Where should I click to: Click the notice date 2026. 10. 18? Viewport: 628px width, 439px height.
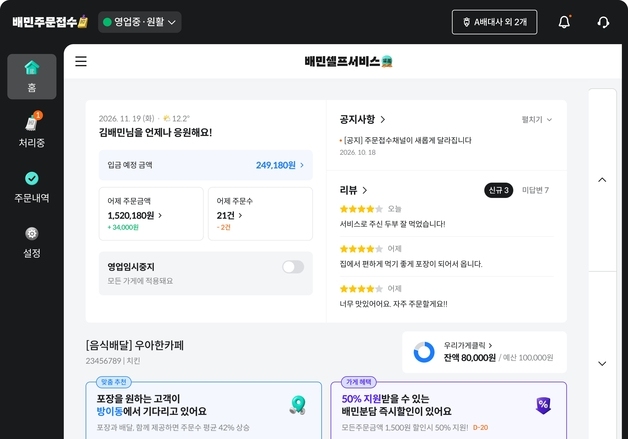pos(358,152)
